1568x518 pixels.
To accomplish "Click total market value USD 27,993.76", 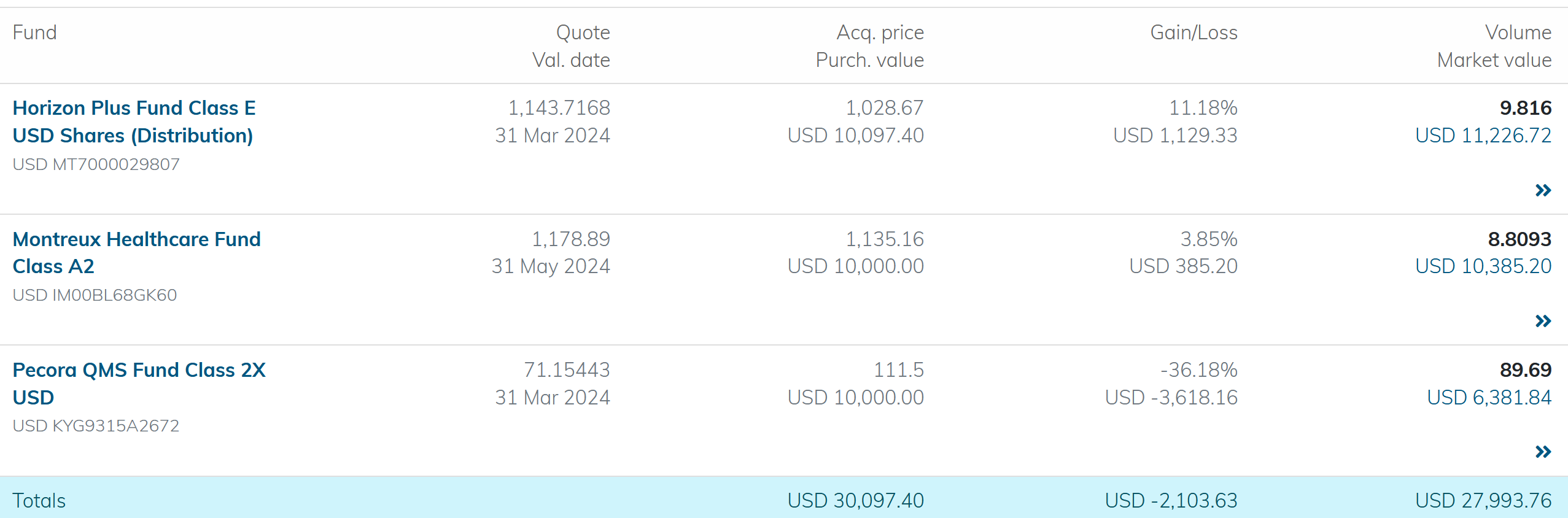I will point(1483,501).
